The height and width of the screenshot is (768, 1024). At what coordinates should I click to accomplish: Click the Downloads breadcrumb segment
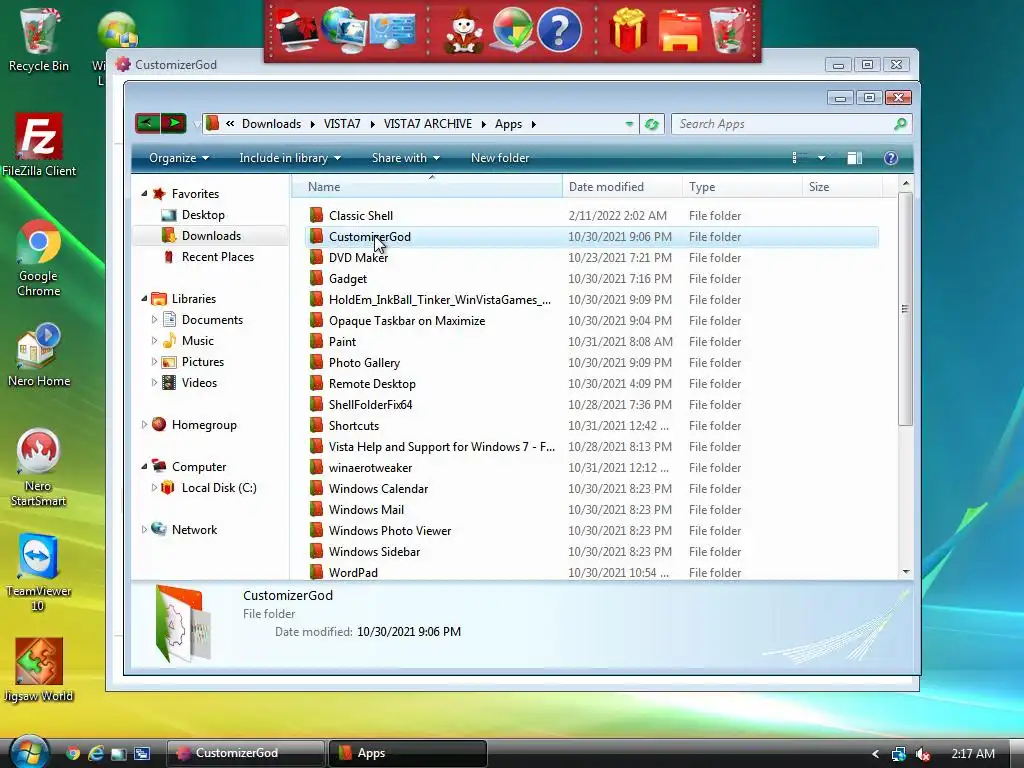pos(272,124)
